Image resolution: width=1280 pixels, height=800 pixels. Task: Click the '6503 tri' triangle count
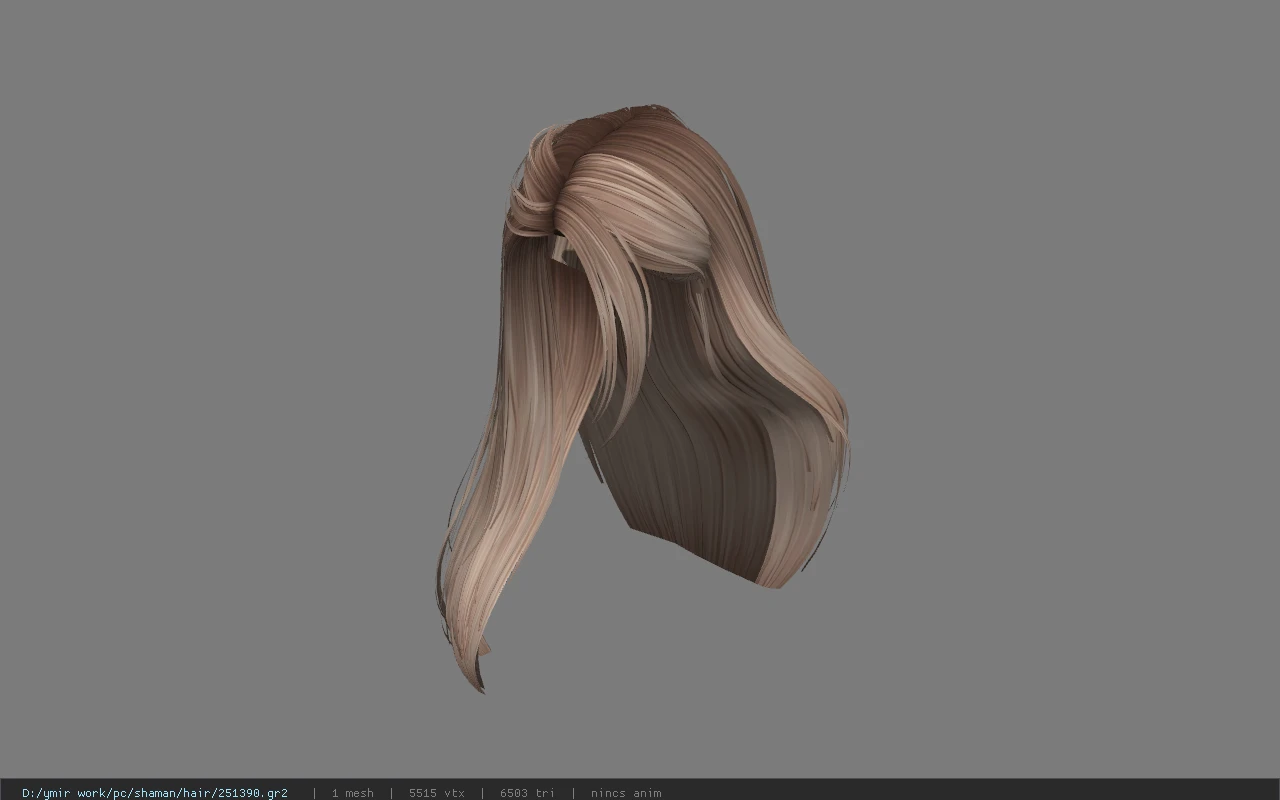(527, 793)
